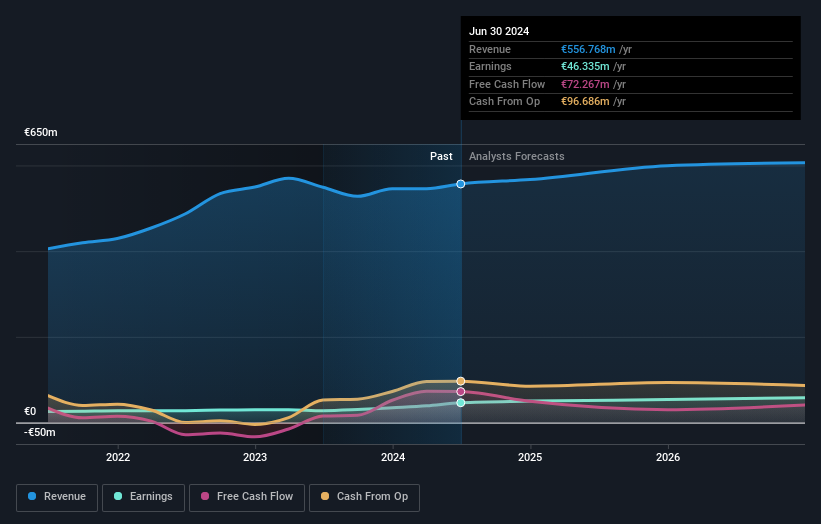821x524 pixels.
Task: Toggle the Cash From Op legend series
Action: point(364,497)
